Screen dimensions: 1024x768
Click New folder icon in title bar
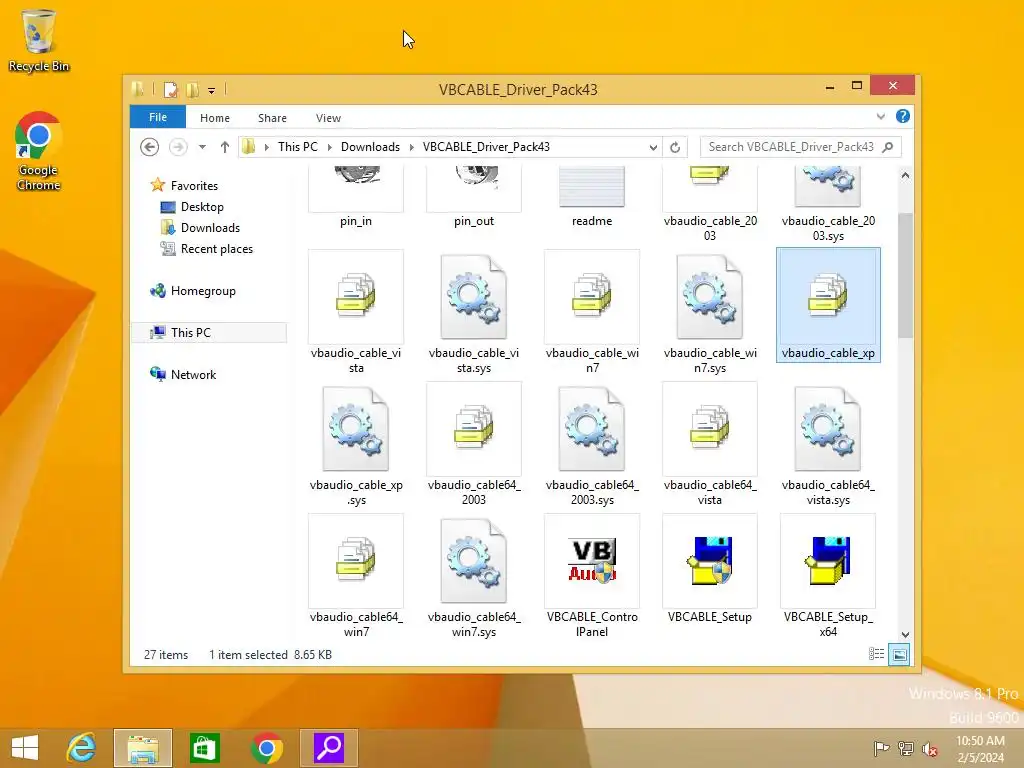[x=192, y=89]
